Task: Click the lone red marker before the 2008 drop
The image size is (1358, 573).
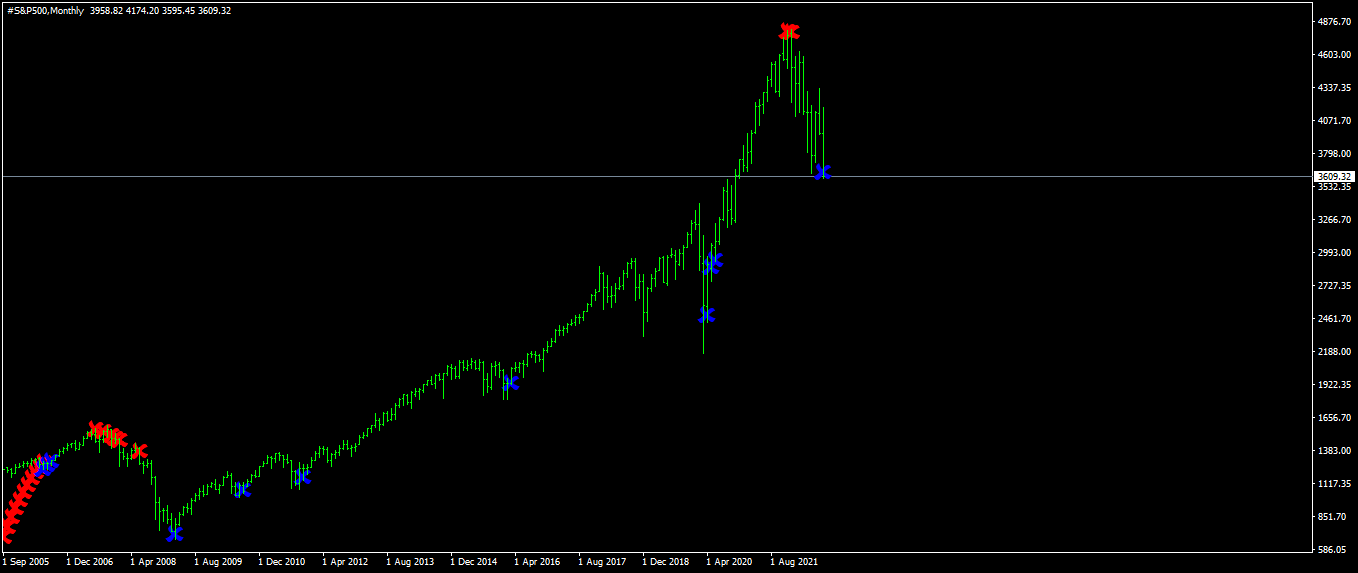Action: click(139, 451)
